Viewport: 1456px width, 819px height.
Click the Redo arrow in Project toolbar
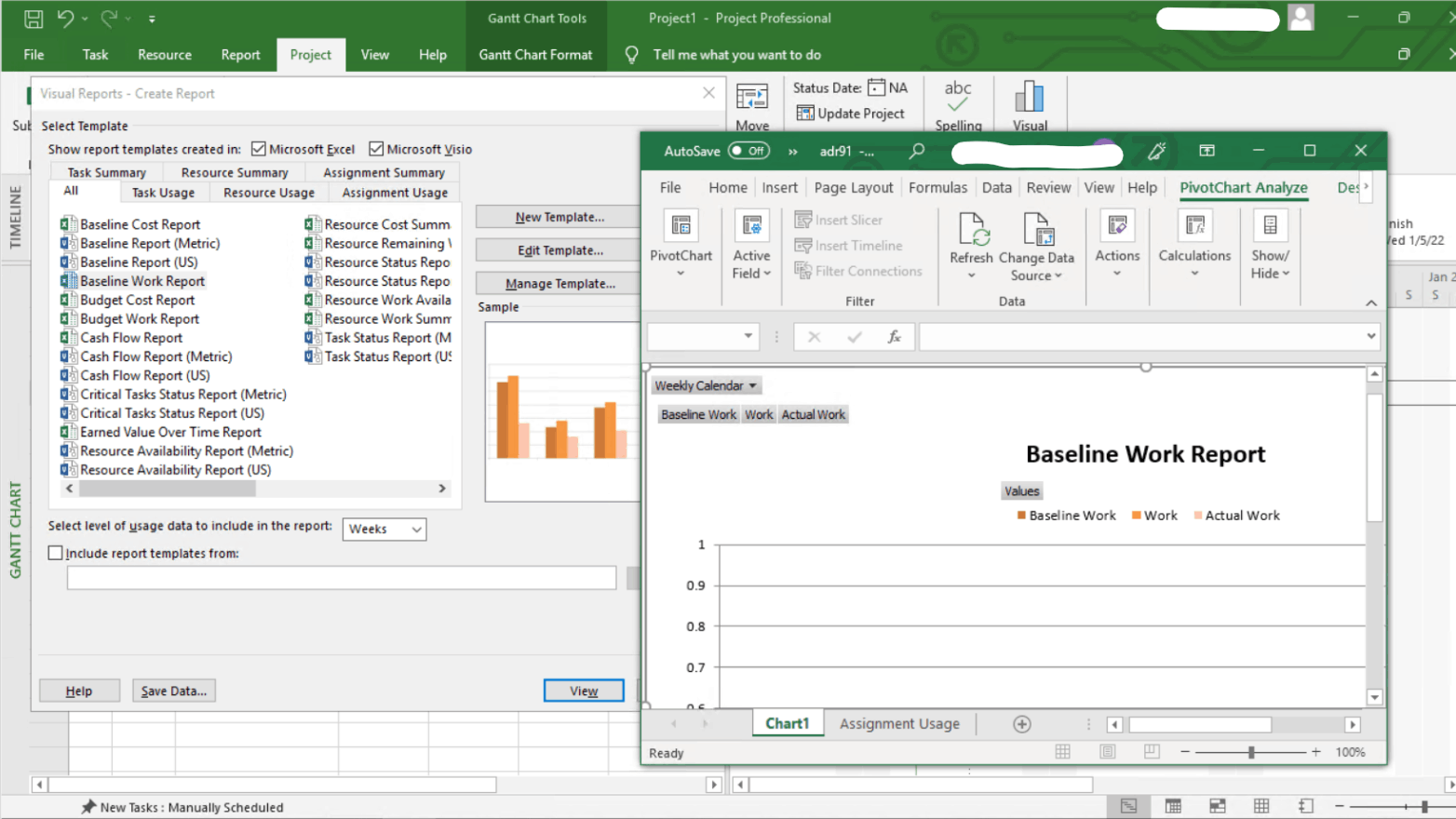(109, 18)
